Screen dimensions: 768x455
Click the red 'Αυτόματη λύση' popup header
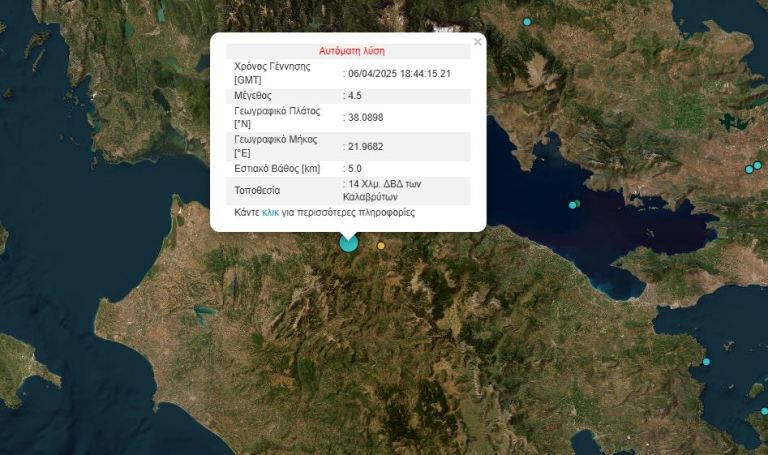(x=351, y=50)
